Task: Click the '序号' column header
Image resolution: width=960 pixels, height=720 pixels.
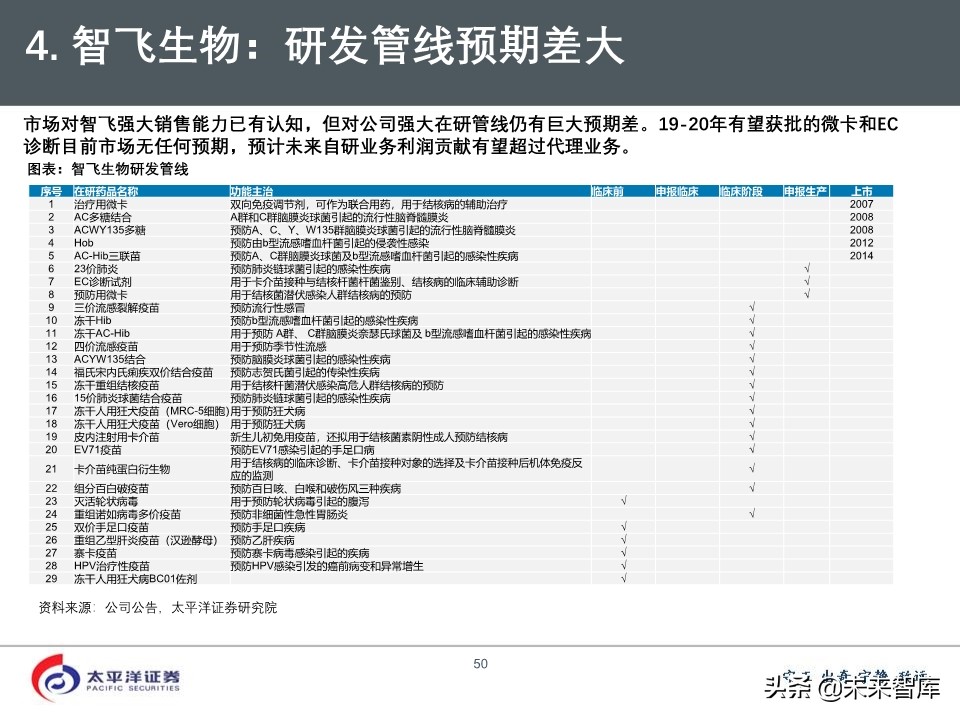Action: (x=51, y=192)
